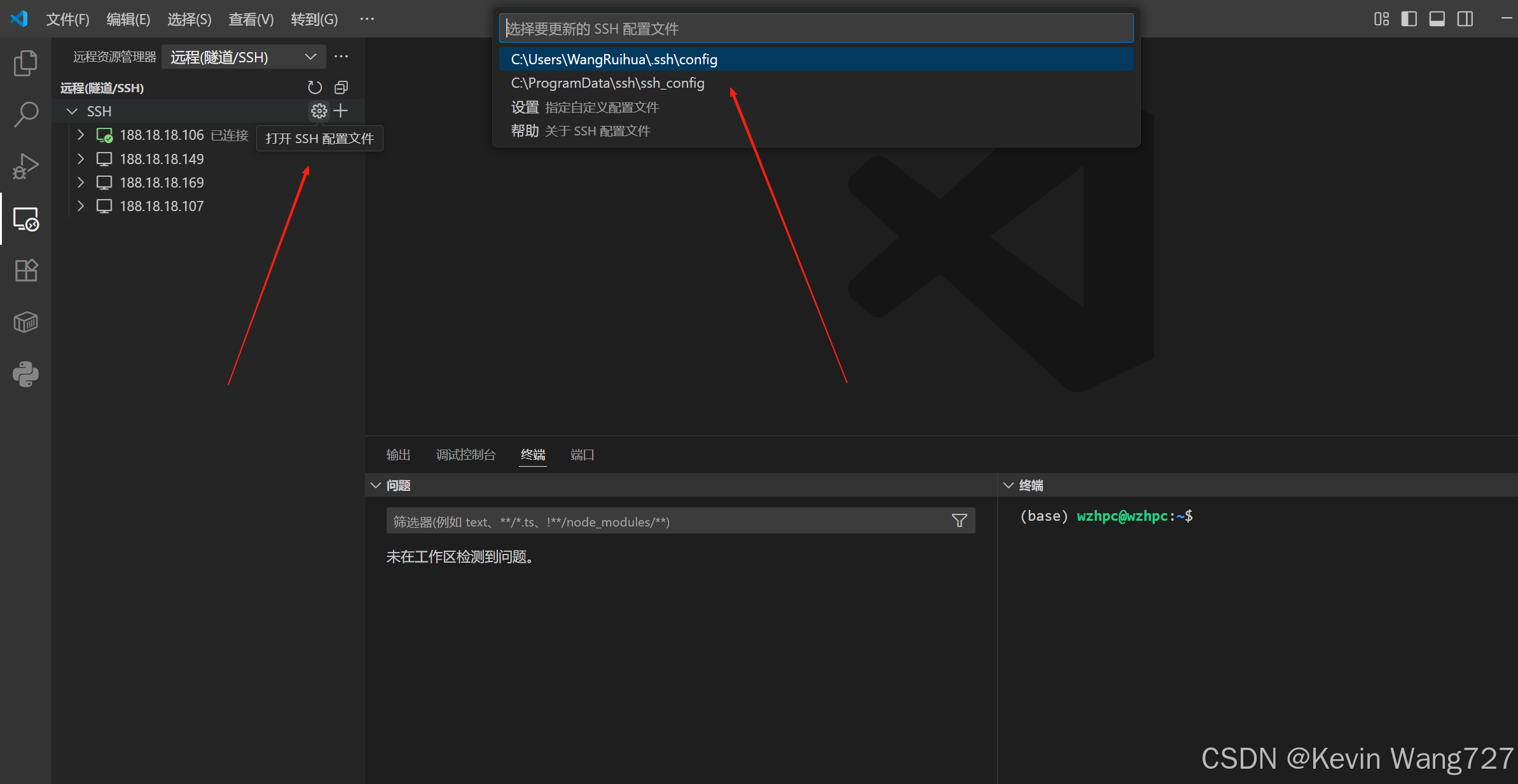Collapse the 终端 panel section

(1009, 485)
